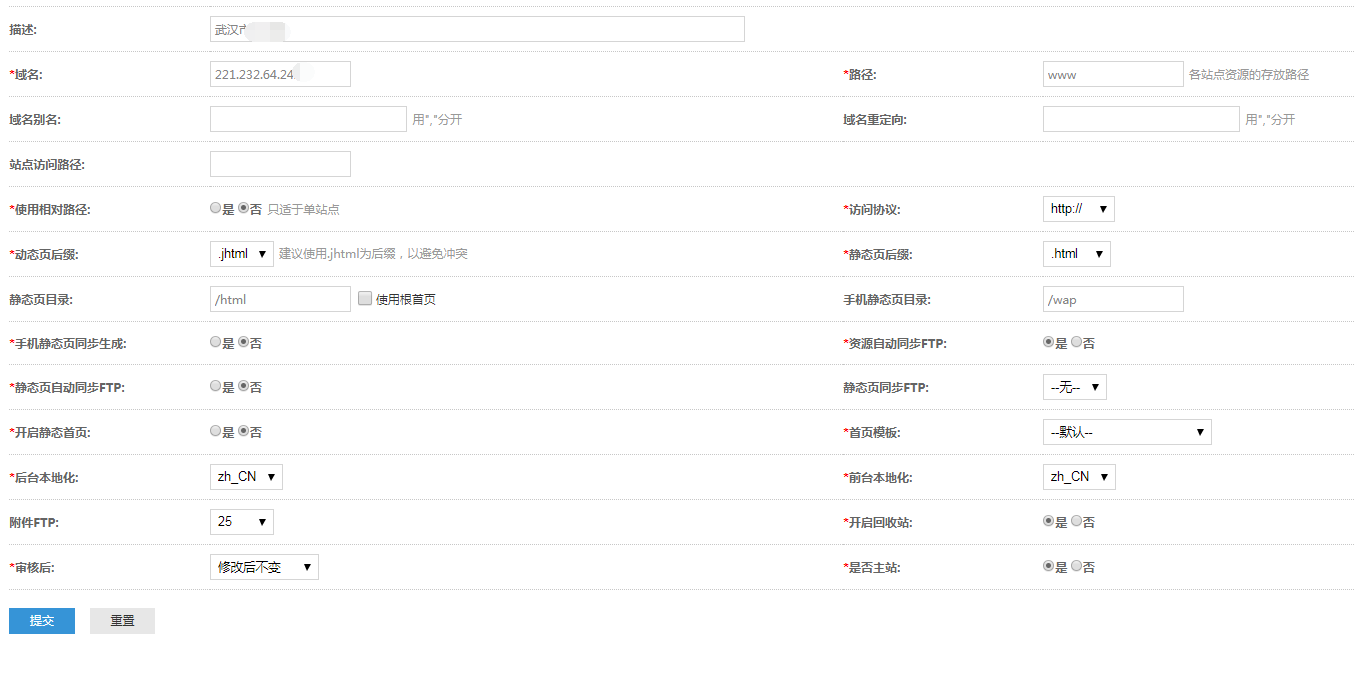Click the 首页模板 field label

[872, 433]
